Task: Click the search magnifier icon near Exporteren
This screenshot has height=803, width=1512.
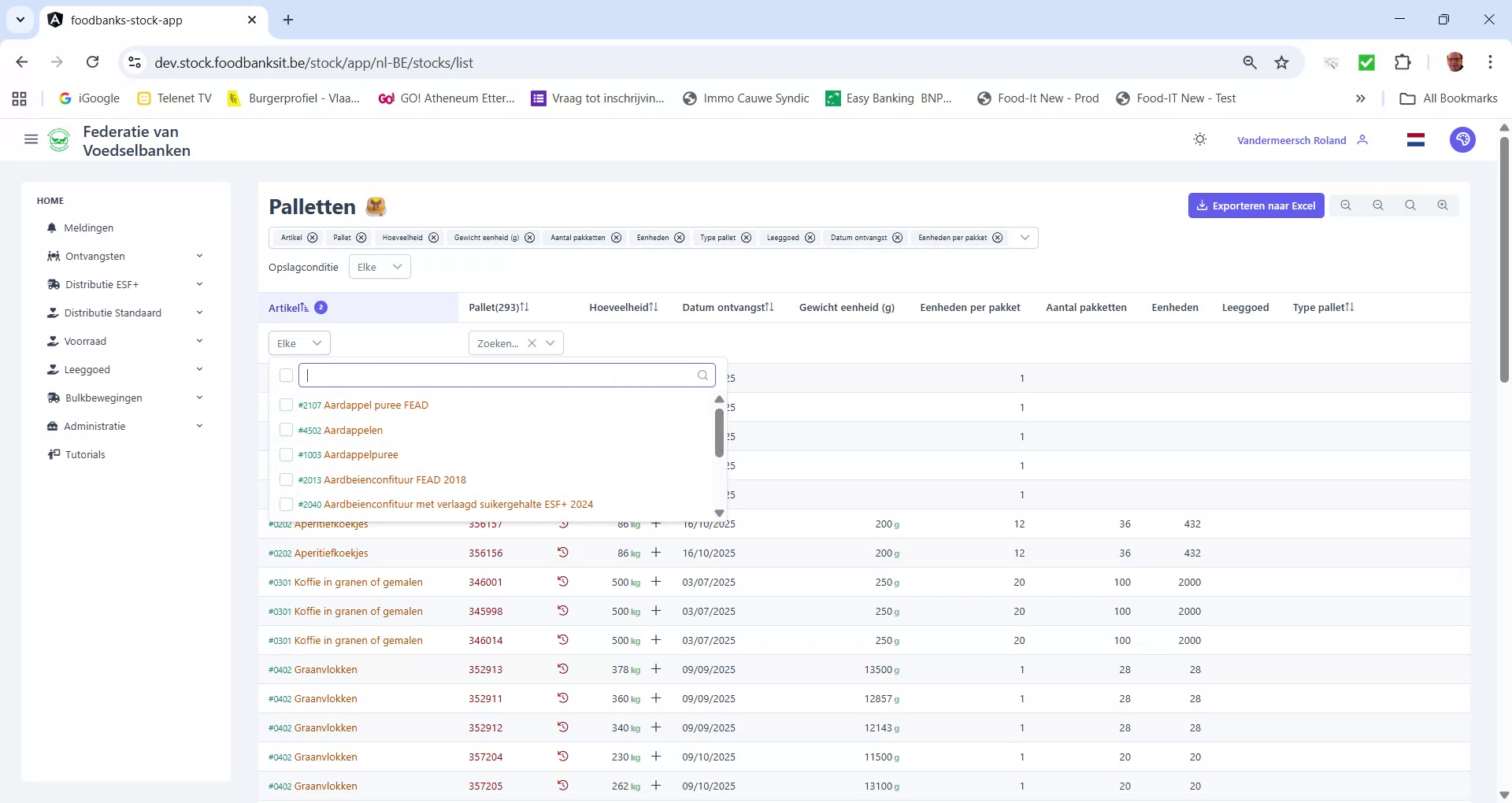Action: (1411, 205)
